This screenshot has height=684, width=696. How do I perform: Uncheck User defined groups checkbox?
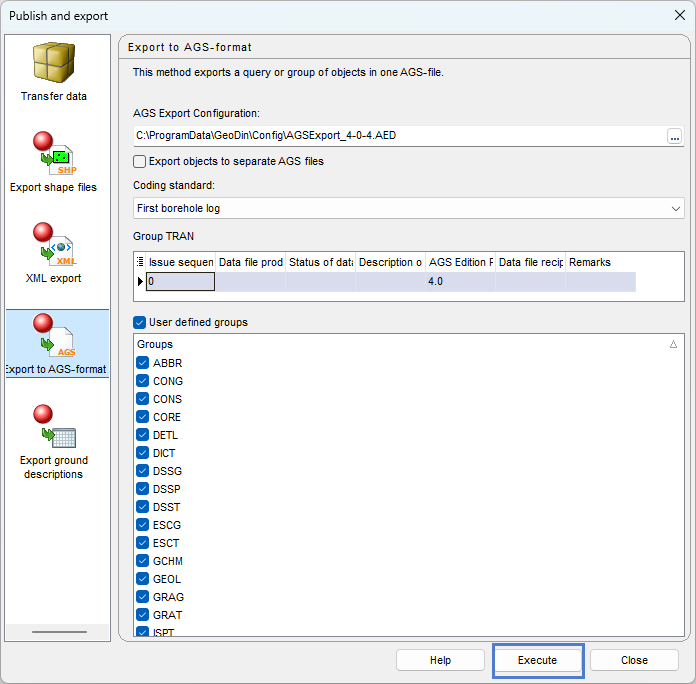140,322
